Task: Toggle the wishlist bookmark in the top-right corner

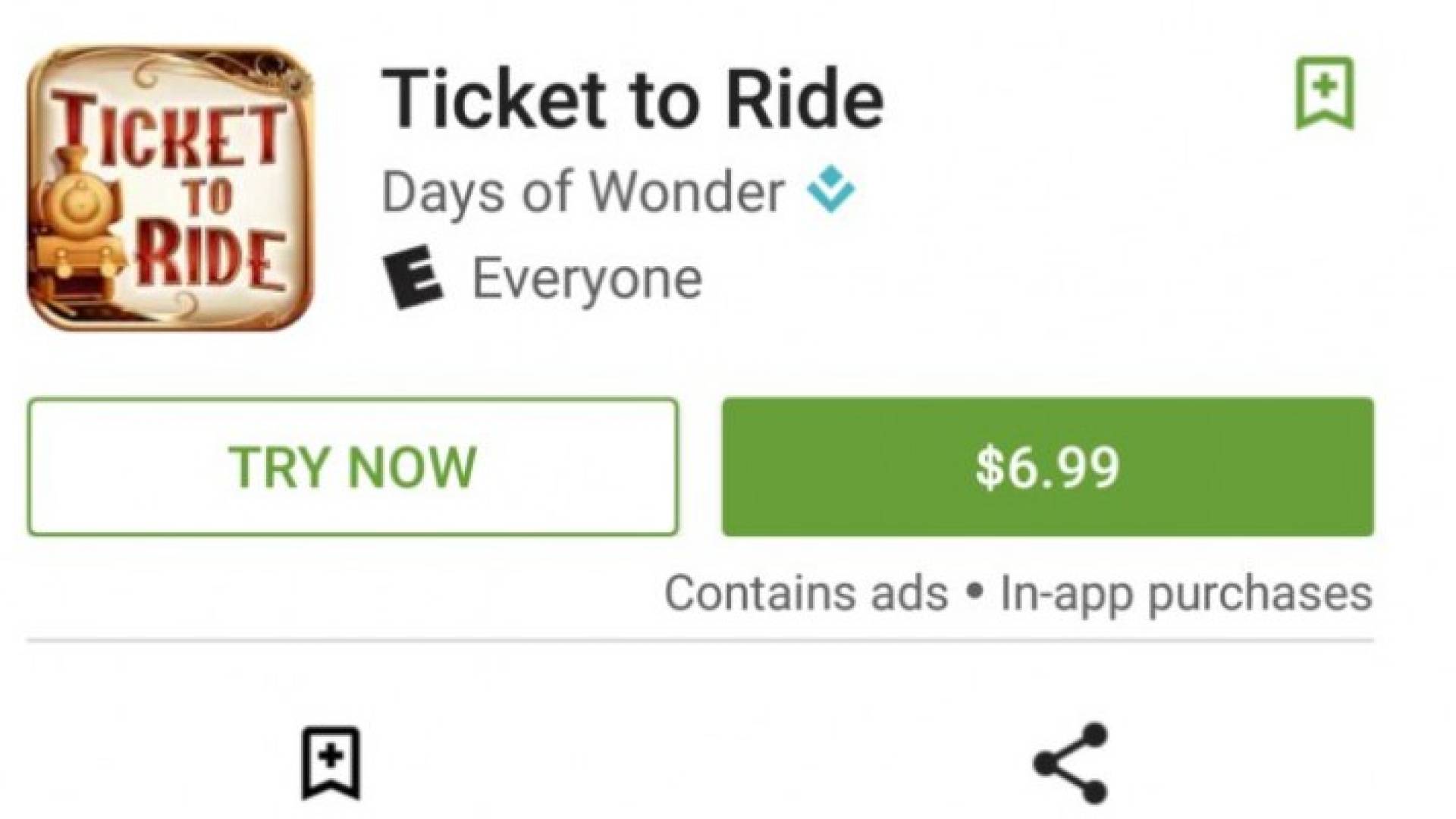Action: pyautogui.click(x=1324, y=93)
